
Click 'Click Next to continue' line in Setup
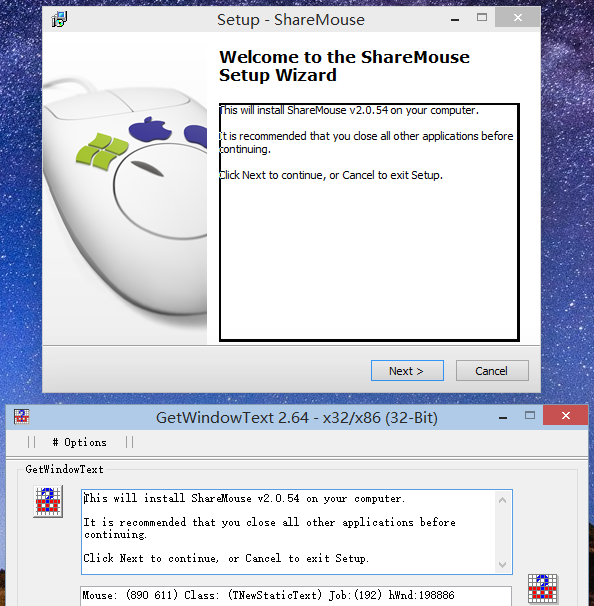click(330, 175)
